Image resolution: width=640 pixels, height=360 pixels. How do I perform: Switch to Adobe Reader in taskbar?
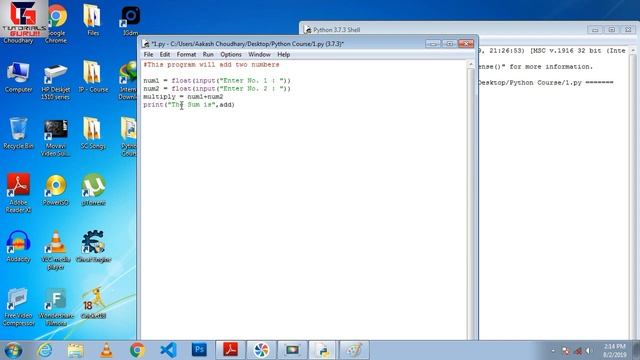[x=230, y=350]
